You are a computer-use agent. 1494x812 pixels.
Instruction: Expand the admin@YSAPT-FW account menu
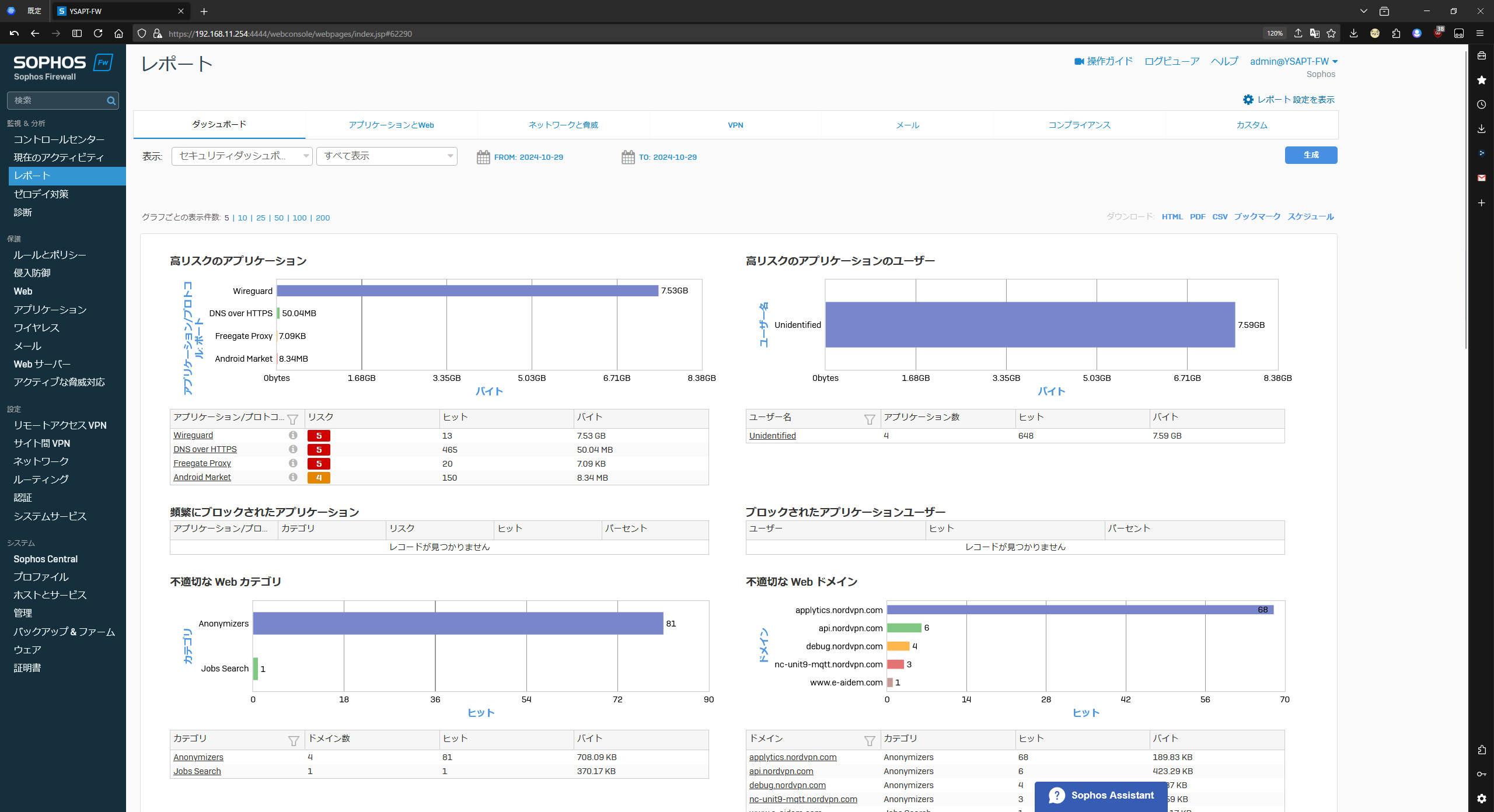click(x=1293, y=61)
